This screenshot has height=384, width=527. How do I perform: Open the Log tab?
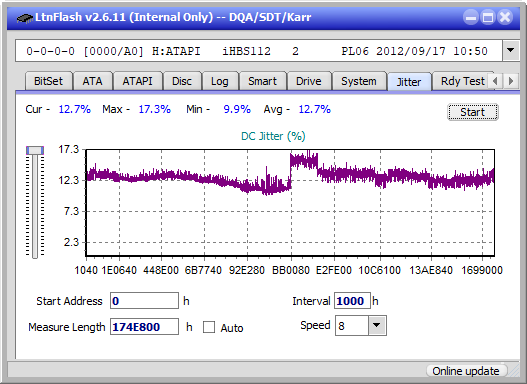(220, 81)
